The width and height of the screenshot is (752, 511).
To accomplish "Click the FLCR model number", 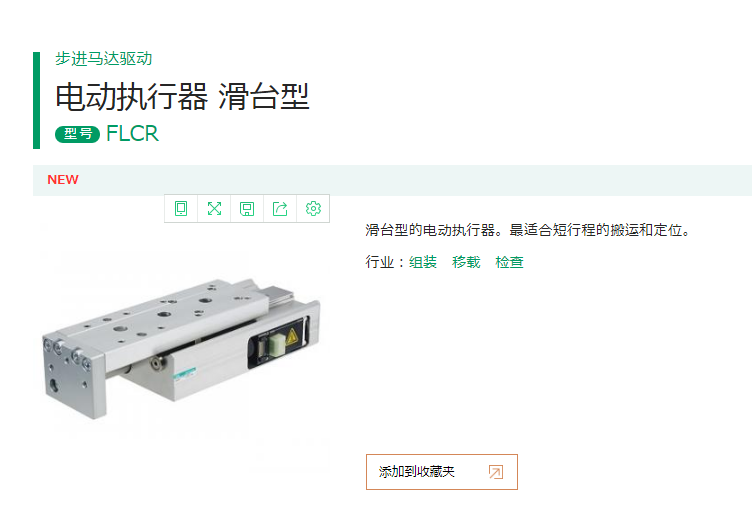I will pos(132,134).
